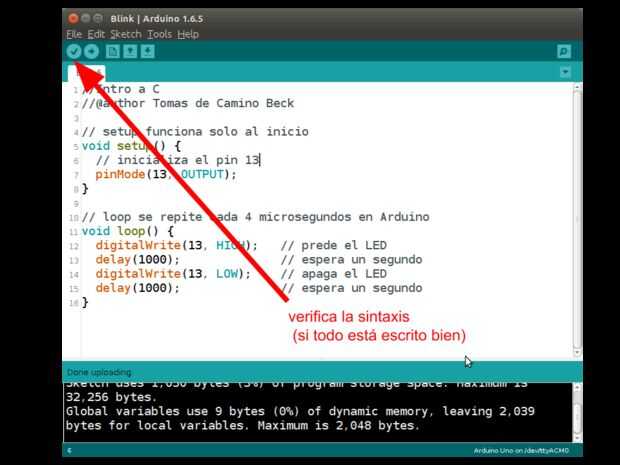620x465 pixels.
Task: Click 'digitalWrite(13, LOW);' code
Action: (173, 274)
